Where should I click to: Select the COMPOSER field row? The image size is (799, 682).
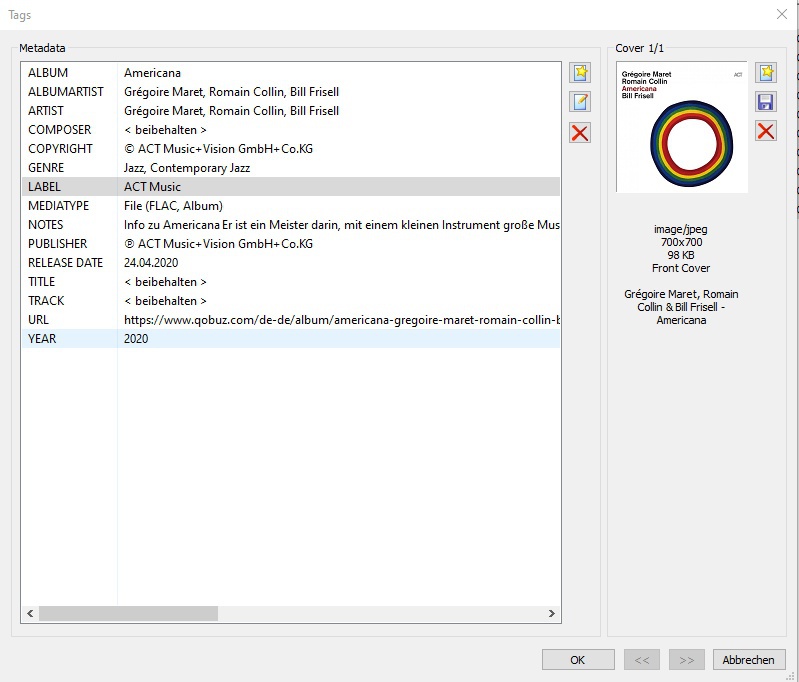tap(291, 129)
